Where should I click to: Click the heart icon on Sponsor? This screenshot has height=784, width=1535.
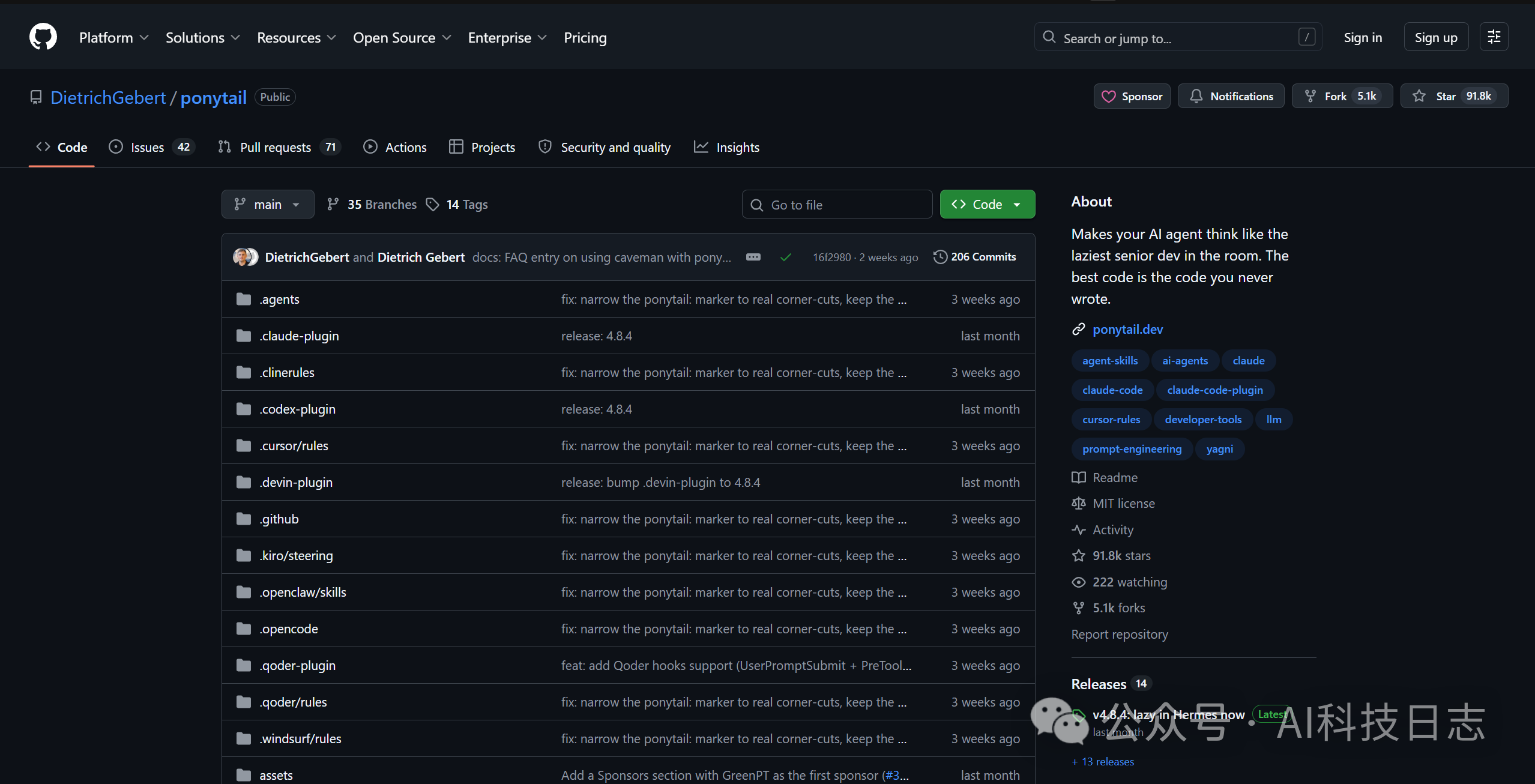(1108, 97)
